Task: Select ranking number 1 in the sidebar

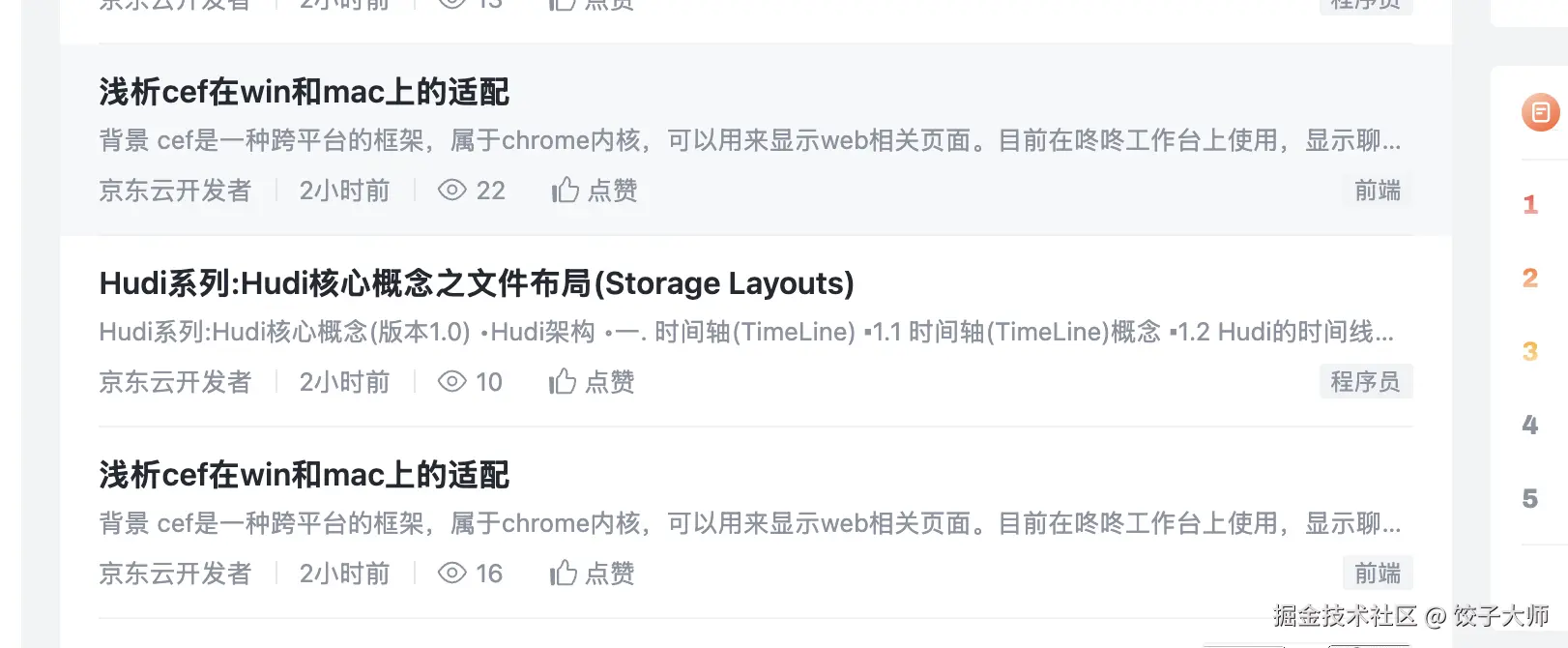Action: click(1530, 204)
